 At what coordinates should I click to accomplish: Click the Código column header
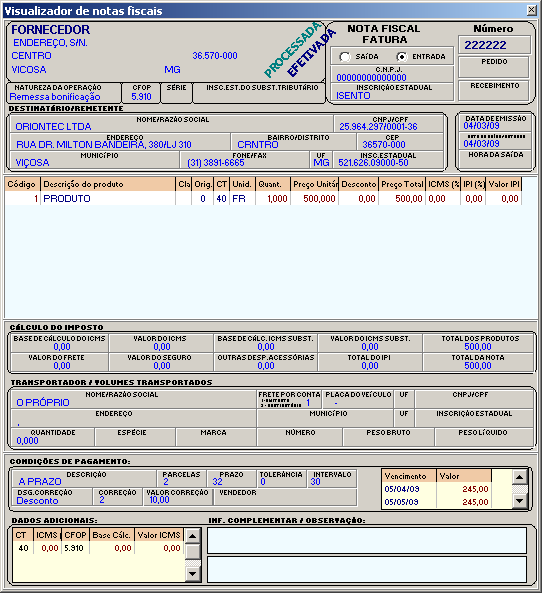(x=22, y=184)
